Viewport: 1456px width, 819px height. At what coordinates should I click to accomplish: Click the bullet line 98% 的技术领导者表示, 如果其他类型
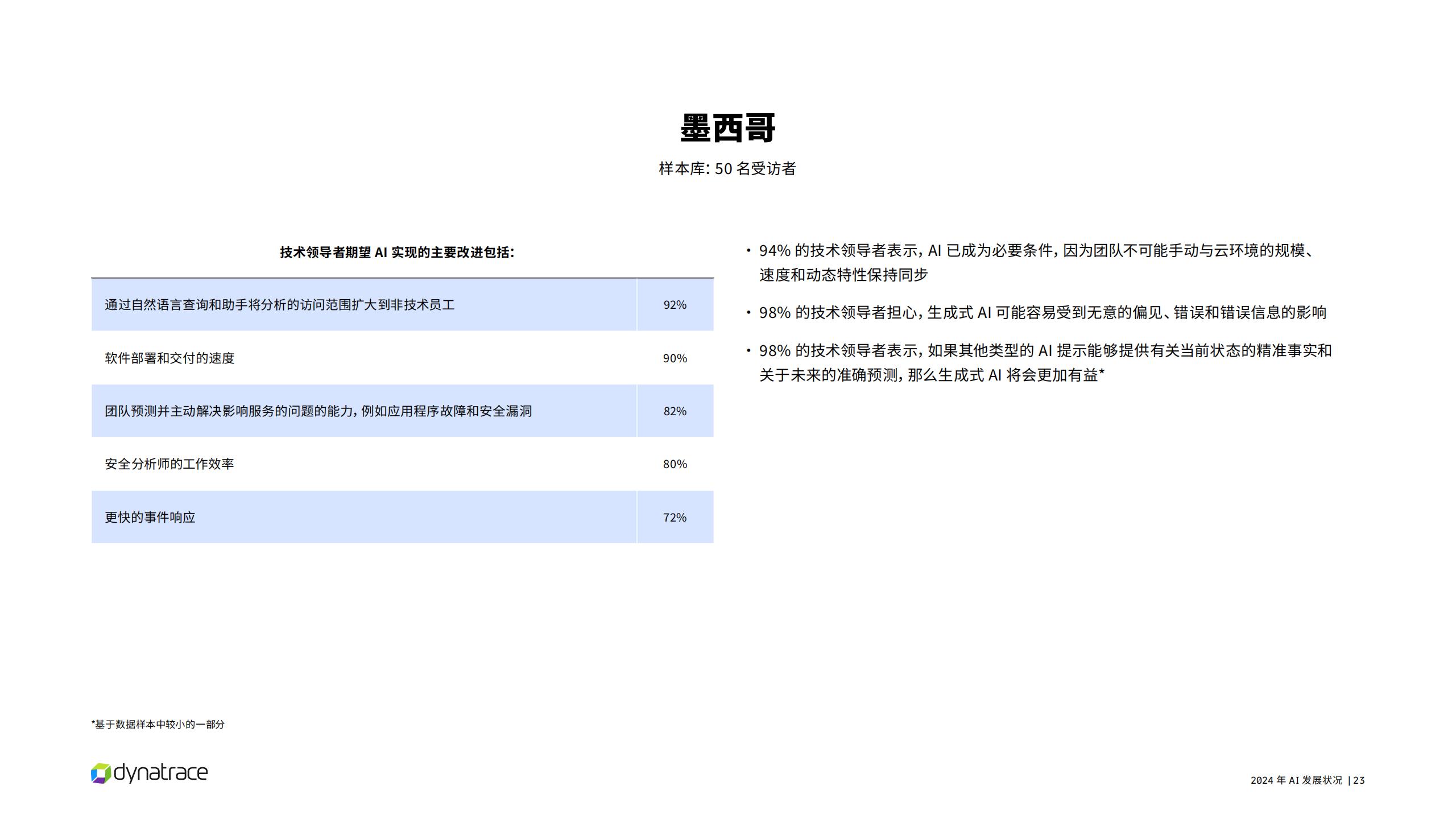coord(1045,351)
